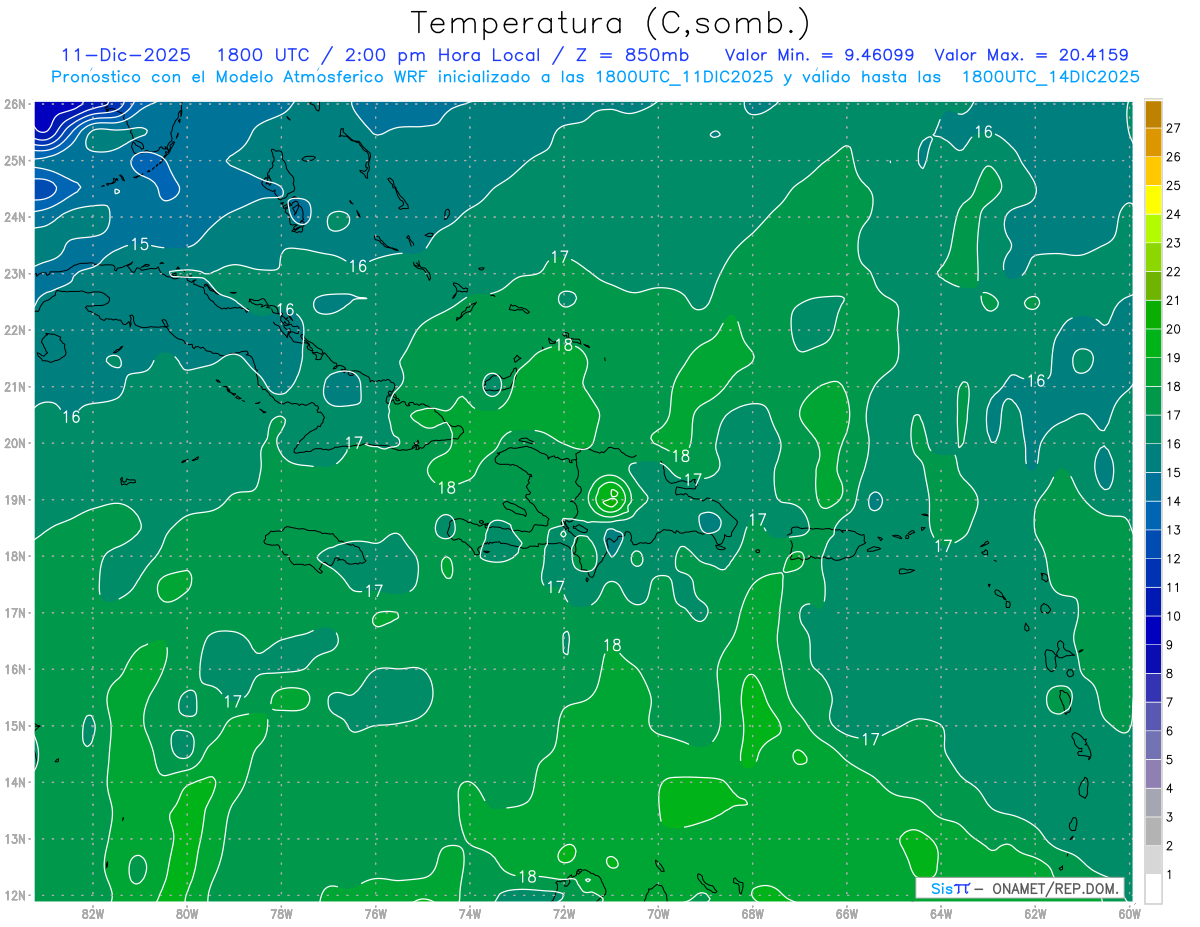Click the legend scale label '14'
Screen dimensions: 1200x927
click(x=1173, y=501)
